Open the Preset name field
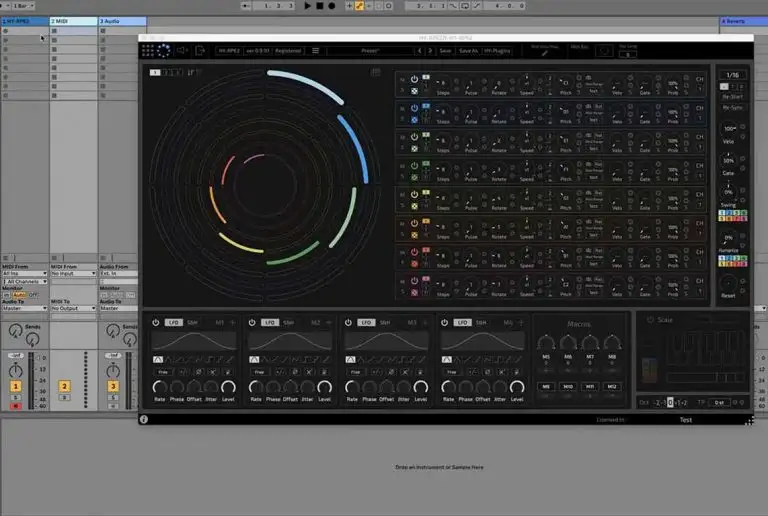The image size is (768, 516). point(370,50)
